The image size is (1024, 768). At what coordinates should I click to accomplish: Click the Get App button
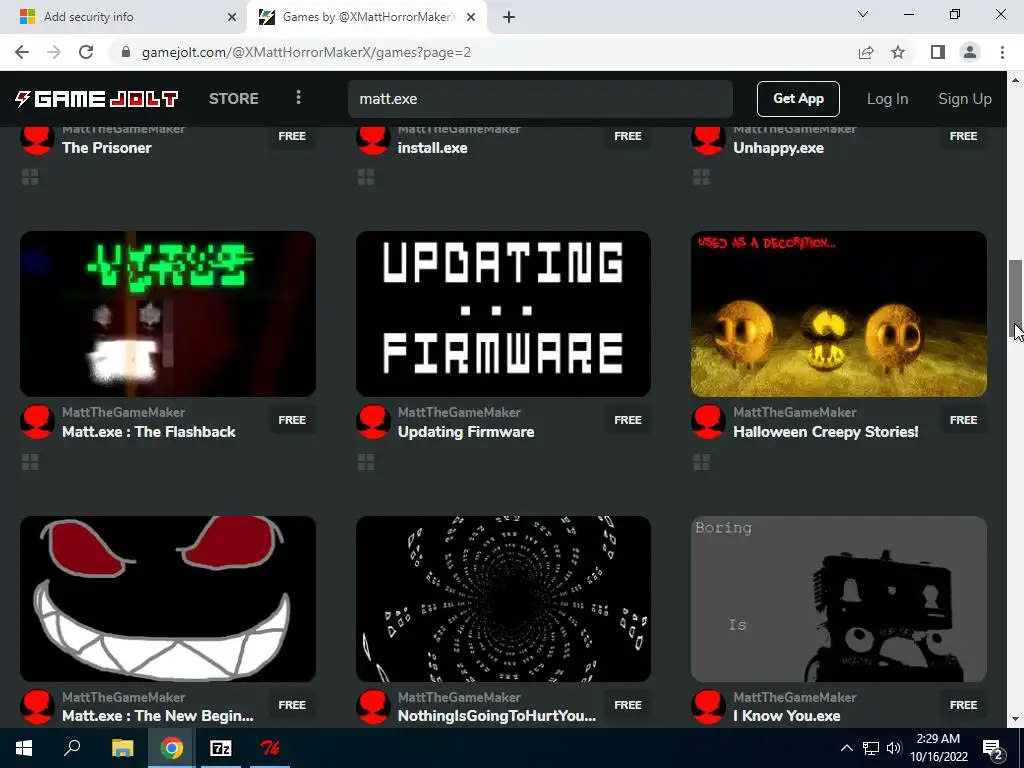click(798, 99)
